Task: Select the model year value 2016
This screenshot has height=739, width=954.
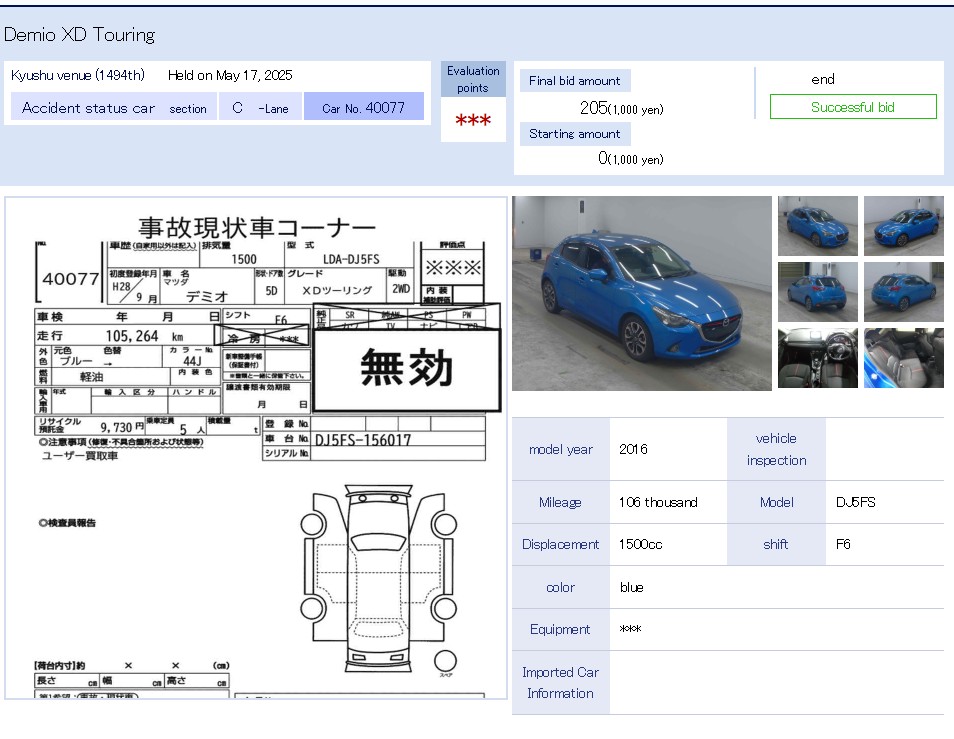Action: pos(633,449)
